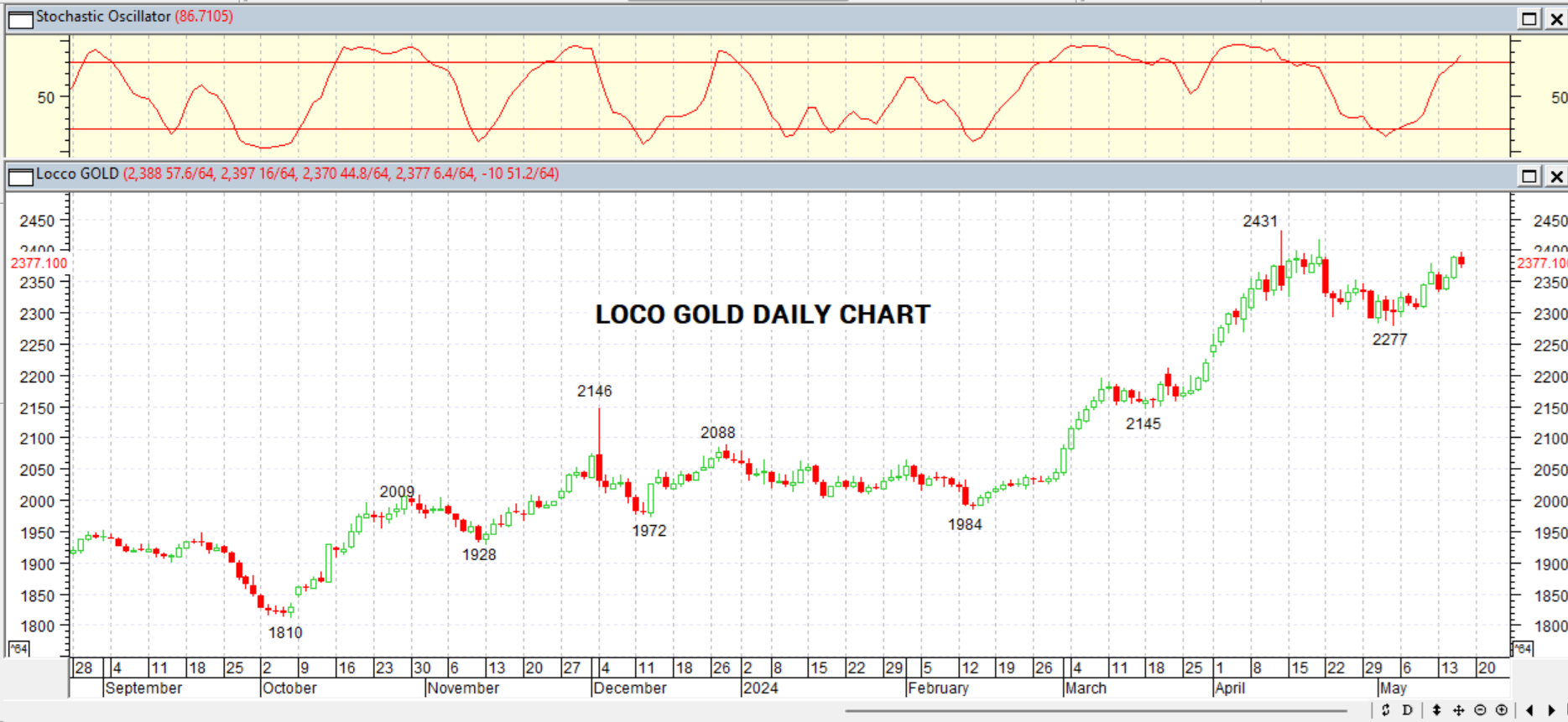
Task: Open Locco GOLD pane menu icon
Action: coord(20,176)
